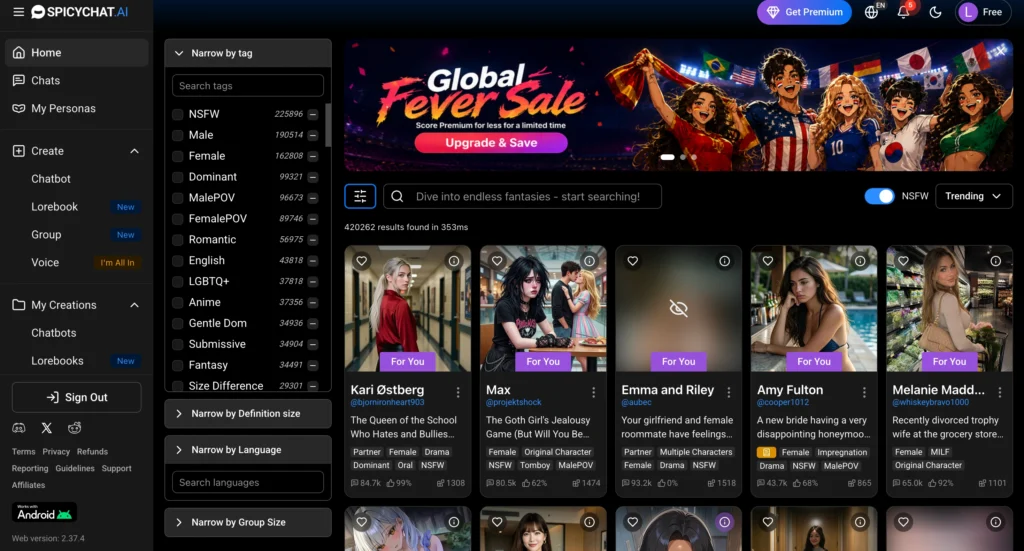Select the second banner carousel dot
Viewport: 1024px width, 551px height.
[683, 157]
